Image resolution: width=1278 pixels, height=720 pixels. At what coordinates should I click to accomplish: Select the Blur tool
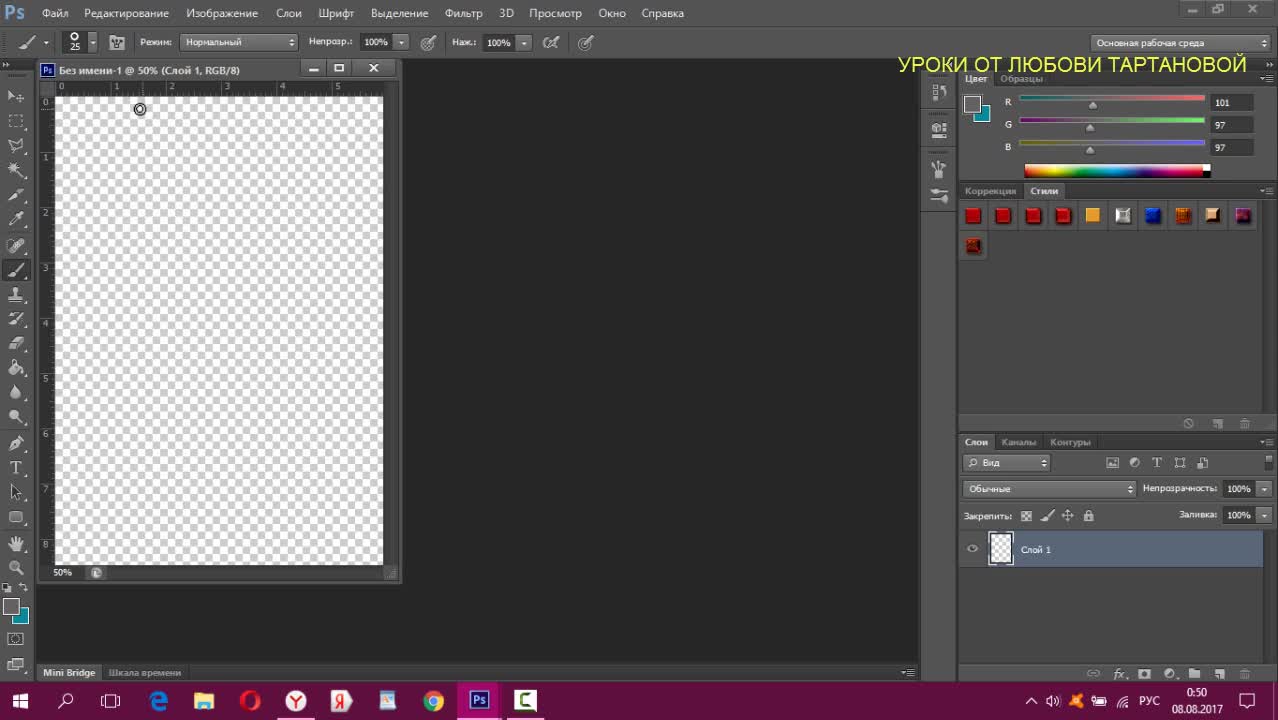[x=16, y=393]
